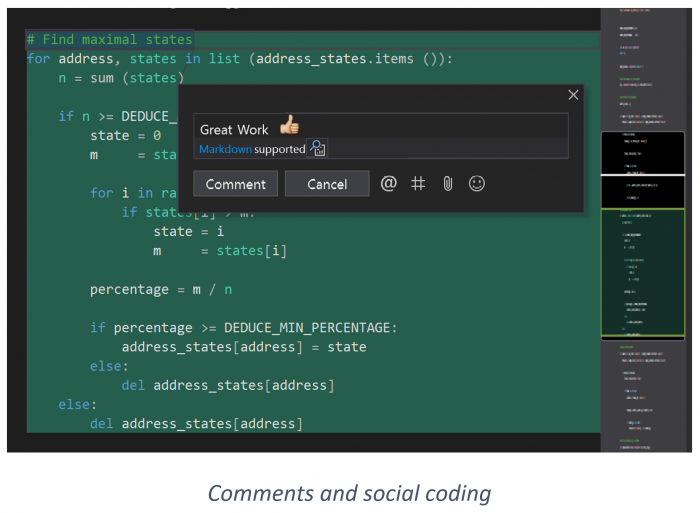Viewport: 700px width, 513px height.
Task: Open the smiley emoji picker
Action: 477,183
